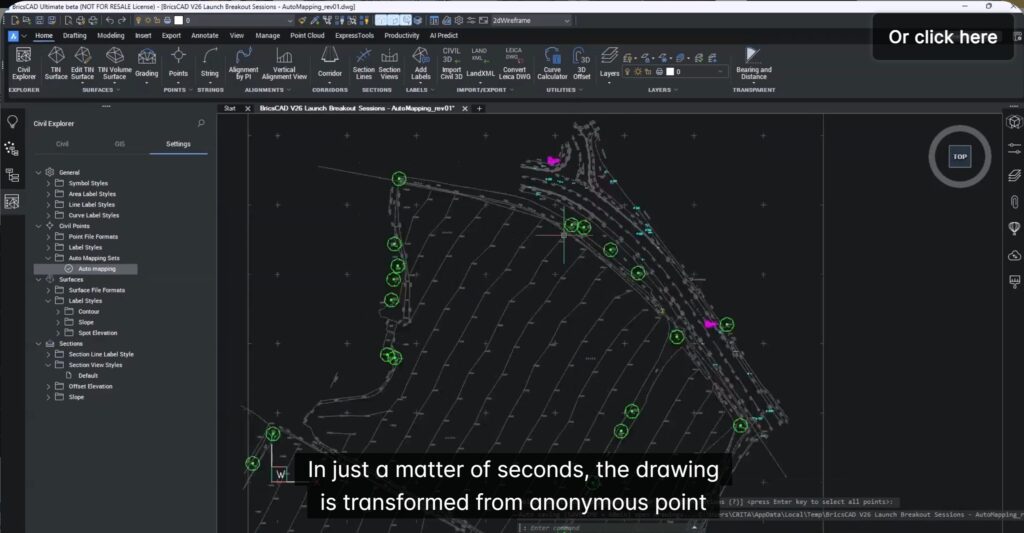Open the Section Views tool
Image resolution: width=1024 pixels, height=533 pixels.
(389, 63)
